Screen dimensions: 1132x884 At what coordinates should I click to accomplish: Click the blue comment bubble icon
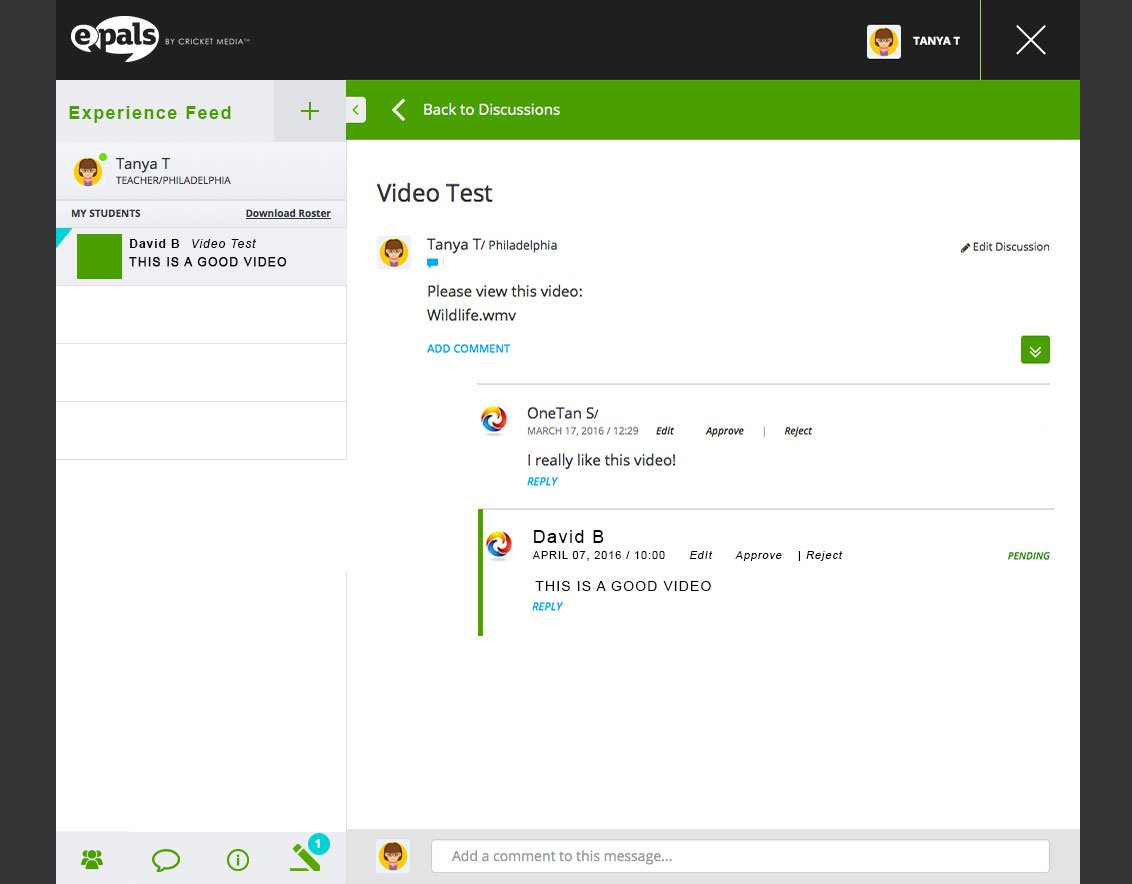[432, 263]
